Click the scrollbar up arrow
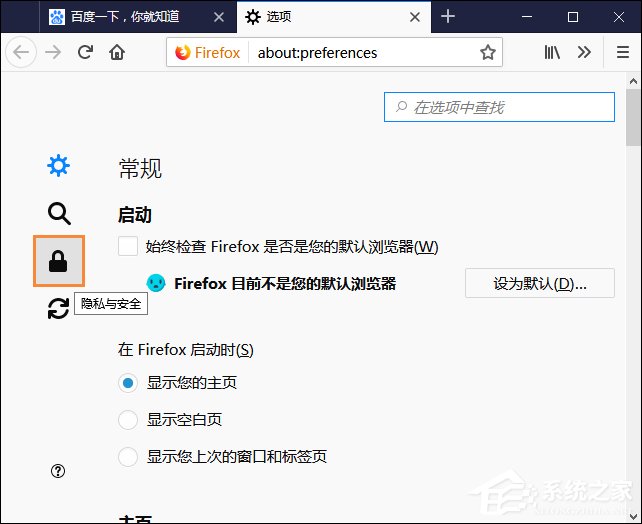The width and height of the screenshot is (642, 524). [x=633, y=81]
